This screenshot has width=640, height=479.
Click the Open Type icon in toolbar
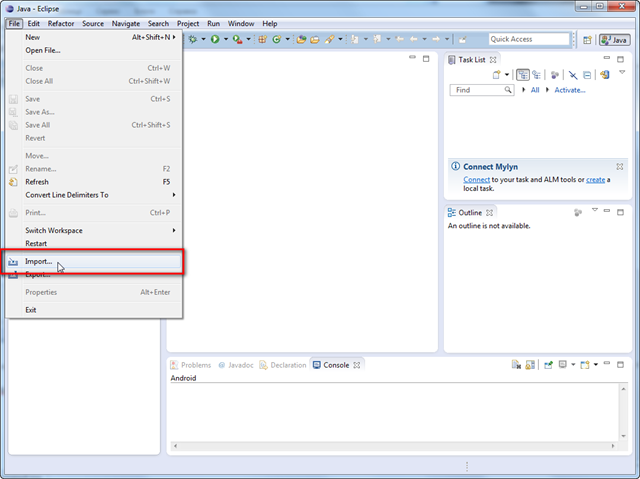coord(301,39)
